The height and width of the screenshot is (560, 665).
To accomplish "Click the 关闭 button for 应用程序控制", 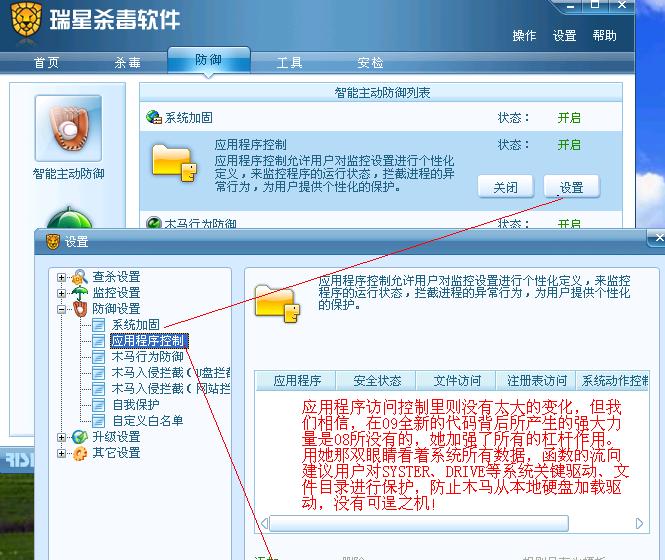I will click(x=506, y=187).
